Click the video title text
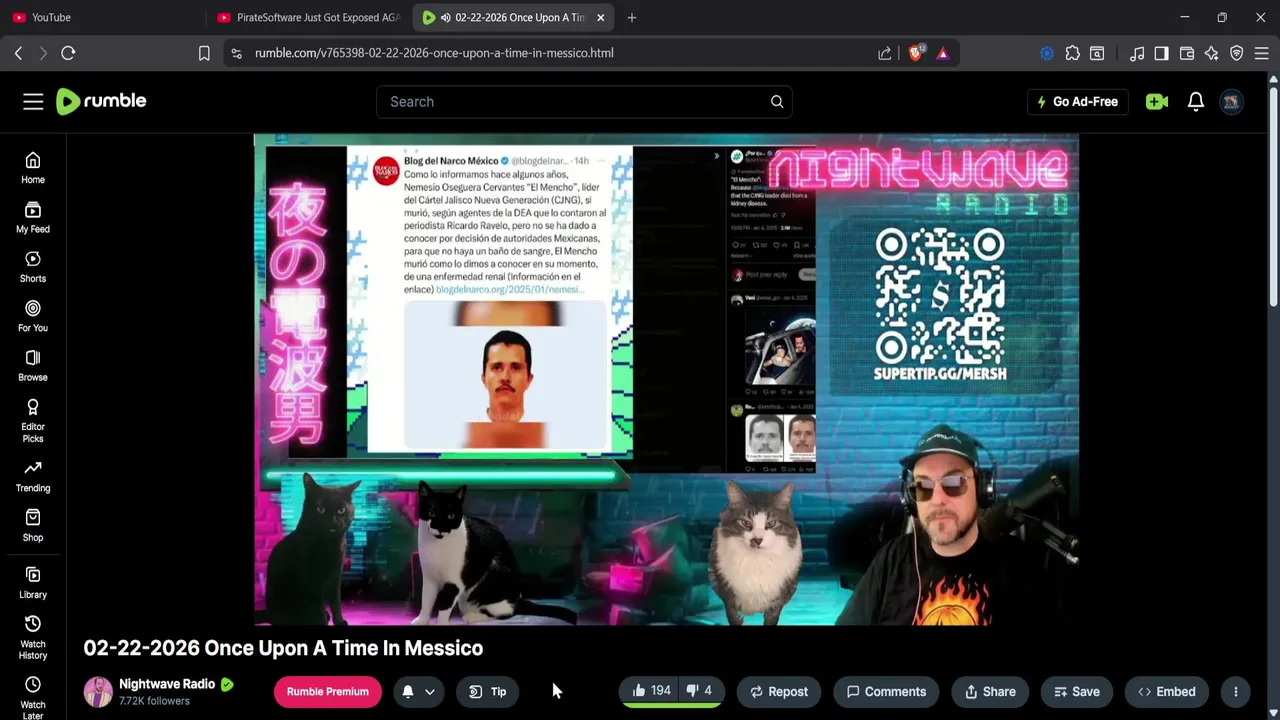Image resolution: width=1280 pixels, height=720 pixels. 283,648
